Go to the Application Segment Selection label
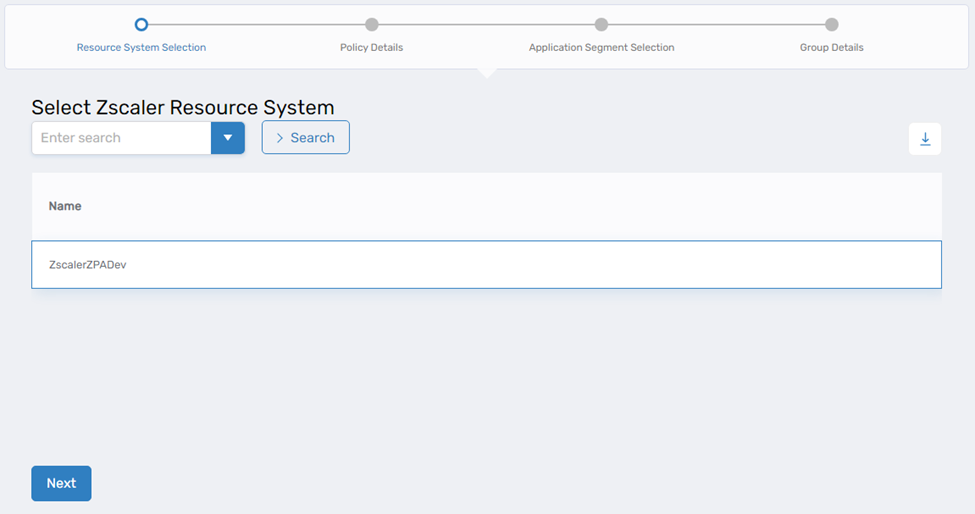975x514 pixels. [x=601, y=47]
